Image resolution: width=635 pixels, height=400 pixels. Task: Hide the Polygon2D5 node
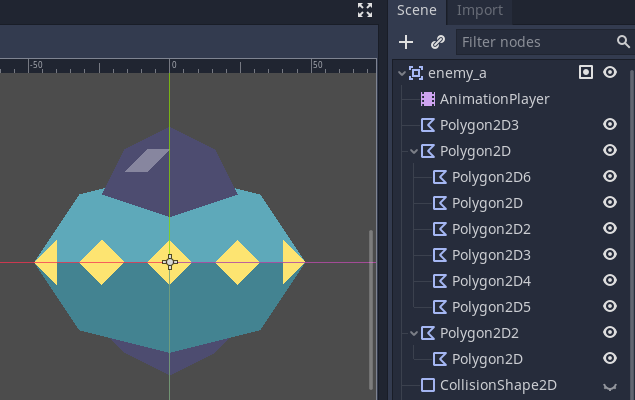coord(609,306)
